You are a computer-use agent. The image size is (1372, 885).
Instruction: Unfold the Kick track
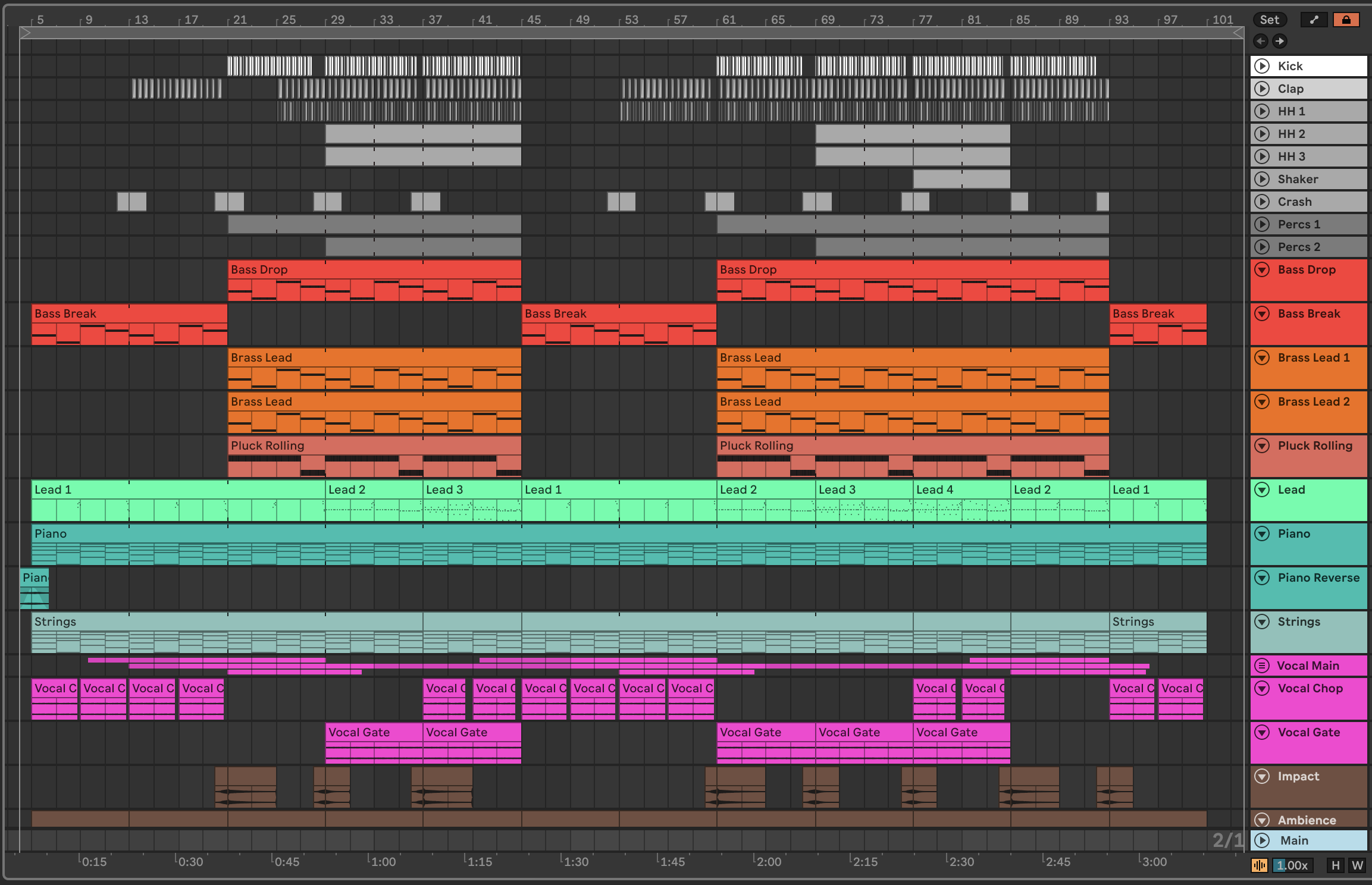point(1262,66)
